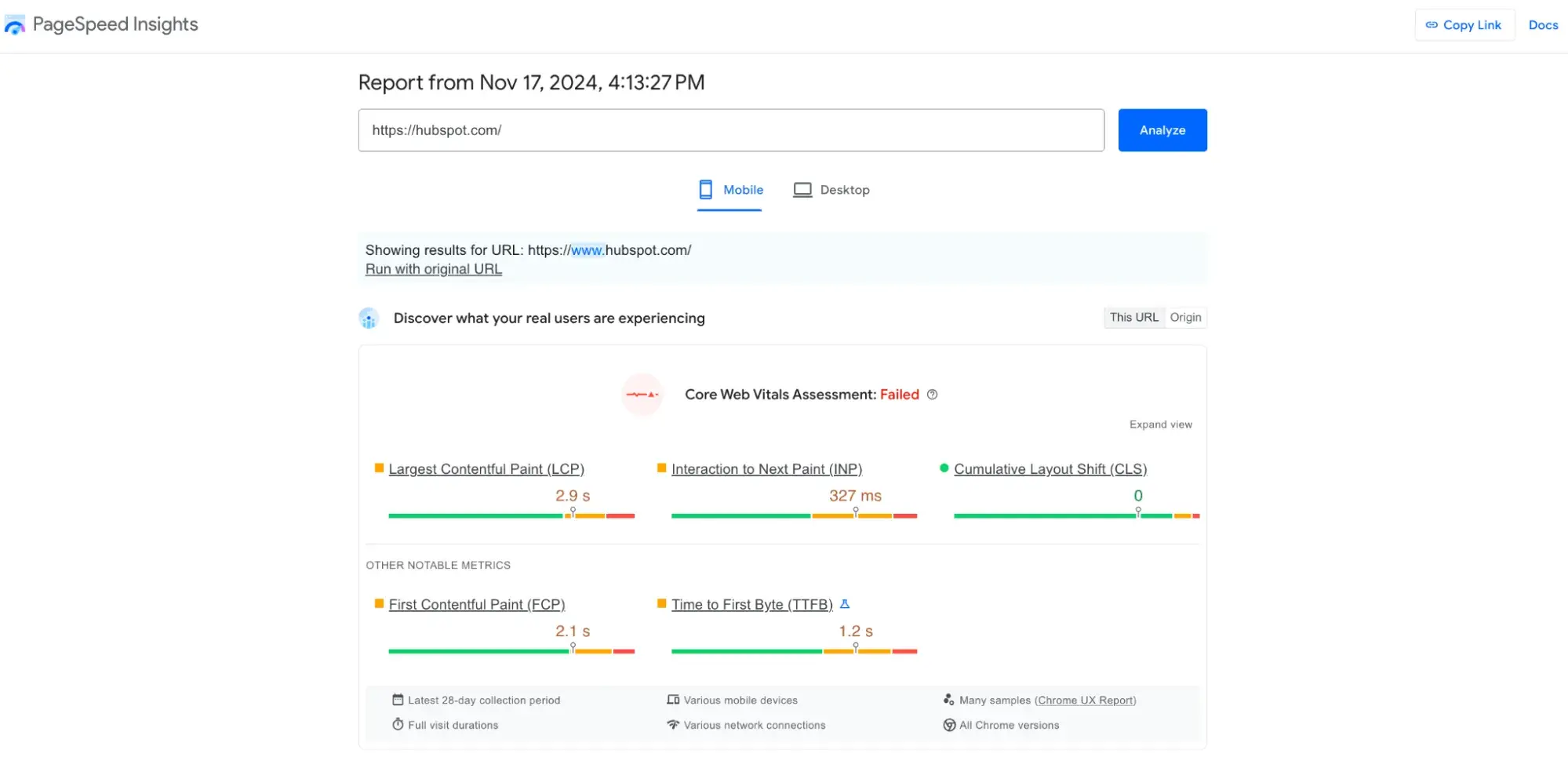Click the Chrome icon for All Chrome versions
This screenshot has width=1568, height=768.
click(x=949, y=725)
